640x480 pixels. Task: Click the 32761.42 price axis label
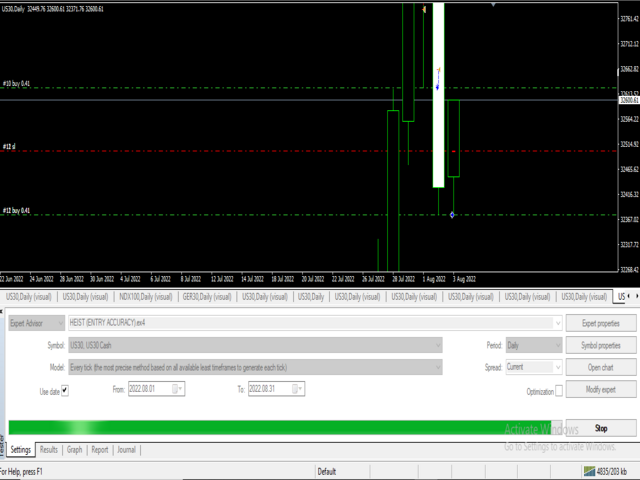click(629, 19)
